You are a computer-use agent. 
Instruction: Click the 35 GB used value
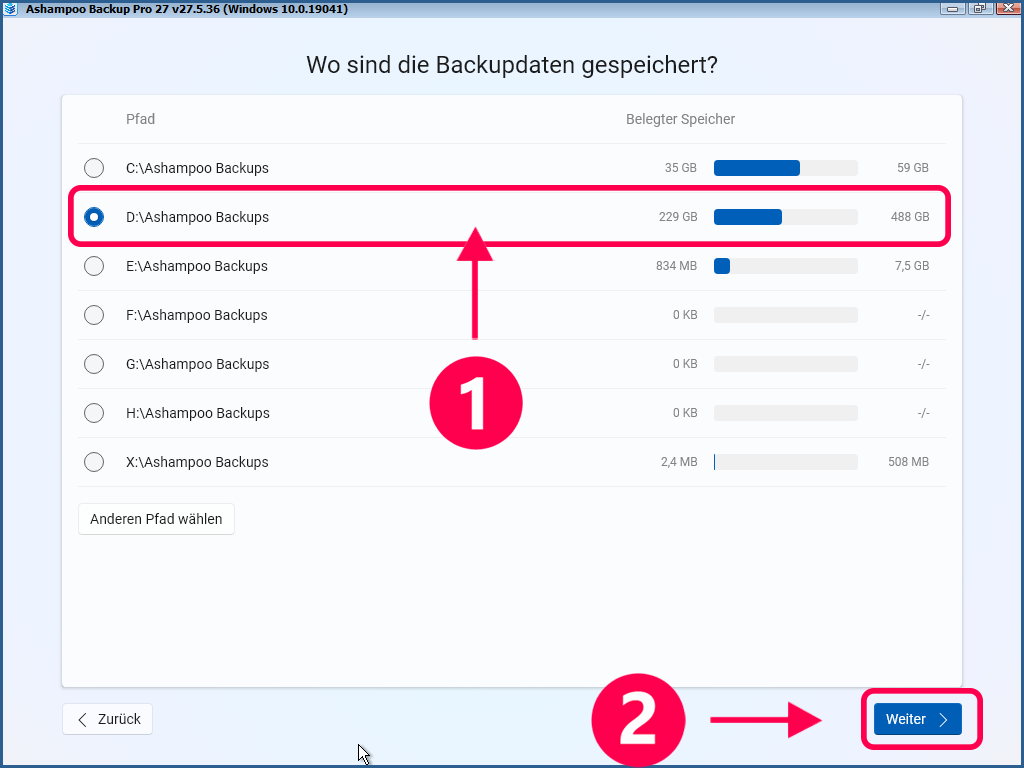coord(680,168)
